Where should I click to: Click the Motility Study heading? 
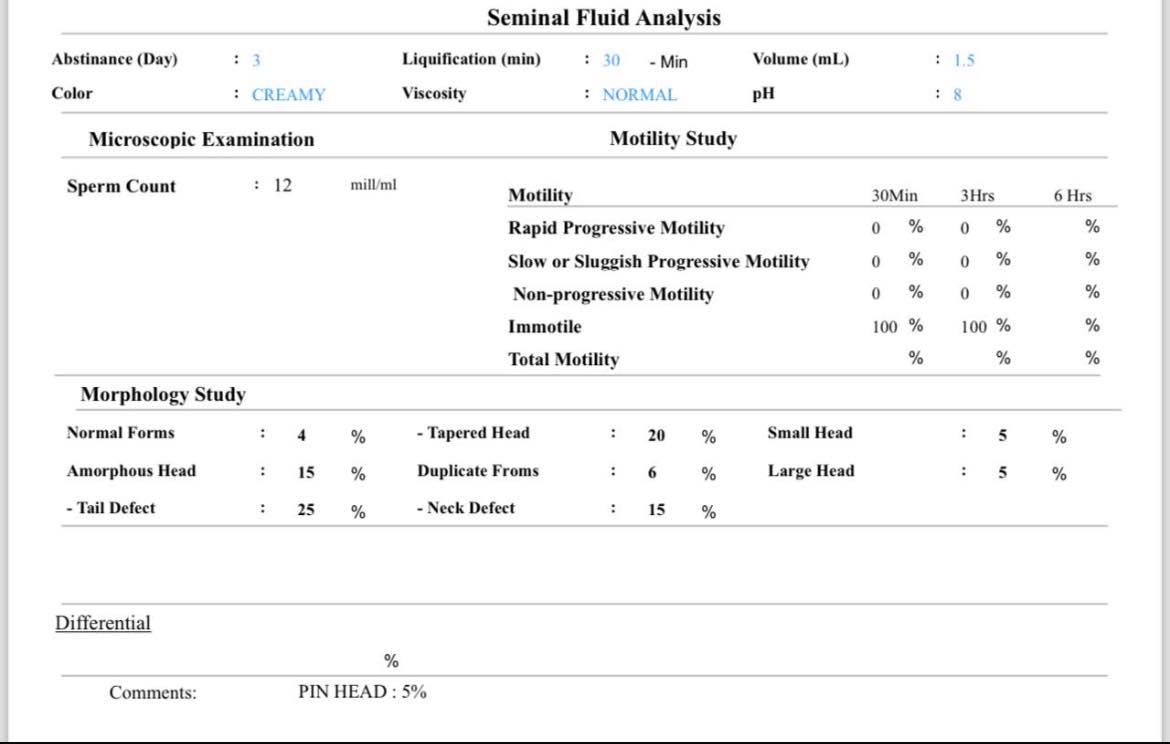point(673,139)
